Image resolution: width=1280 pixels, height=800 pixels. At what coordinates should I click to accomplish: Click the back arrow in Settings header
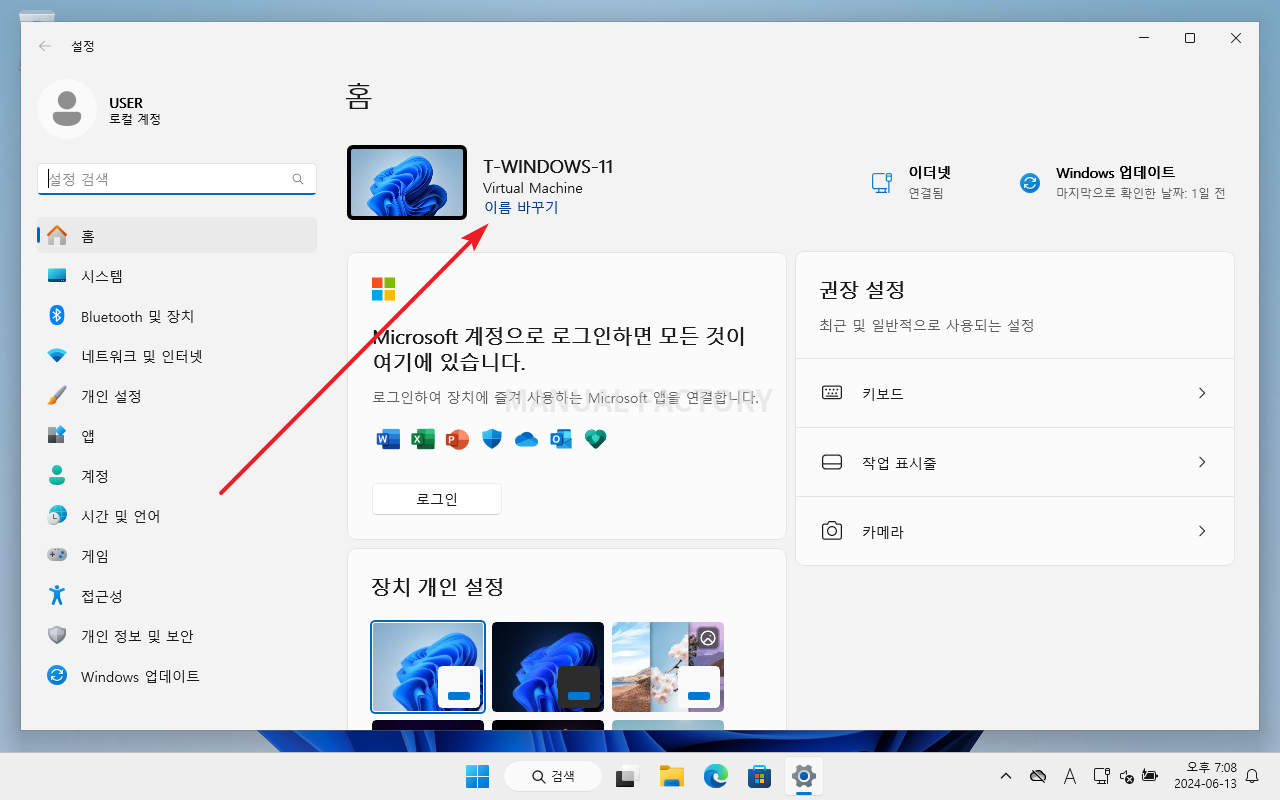[x=44, y=46]
